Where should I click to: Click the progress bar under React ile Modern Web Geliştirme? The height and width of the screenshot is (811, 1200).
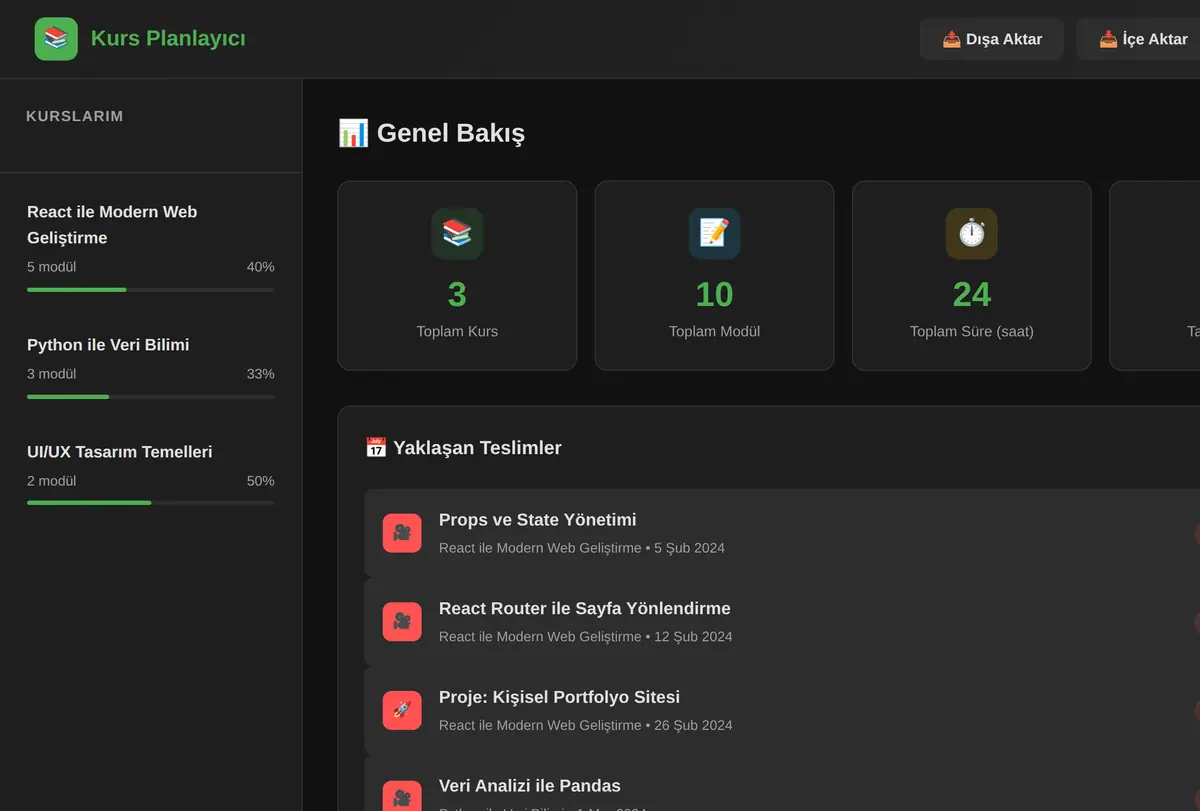pos(151,290)
